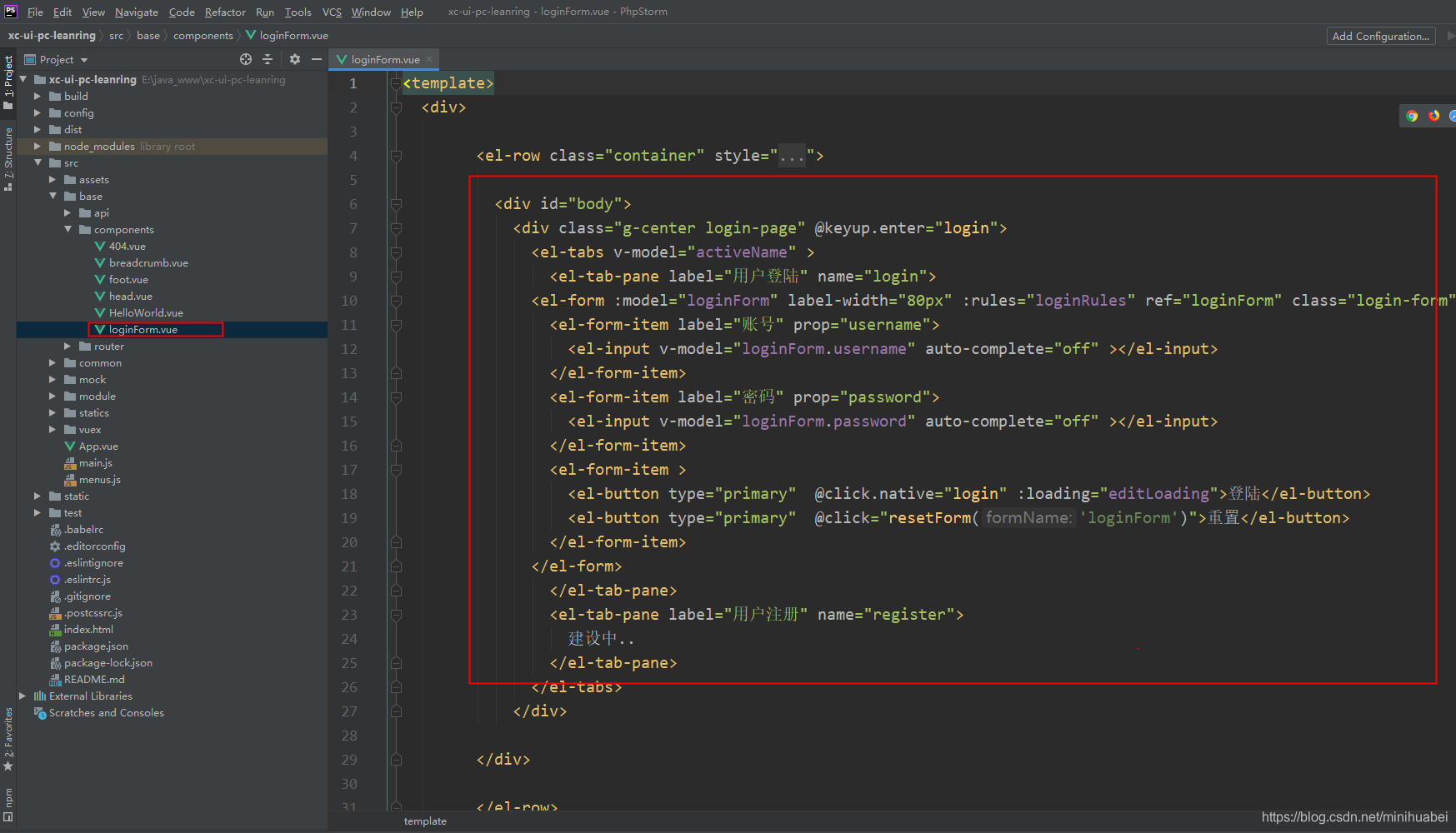Click on '<div id="body">' code line
Viewport: 1456px width, 833px height.
563,204
